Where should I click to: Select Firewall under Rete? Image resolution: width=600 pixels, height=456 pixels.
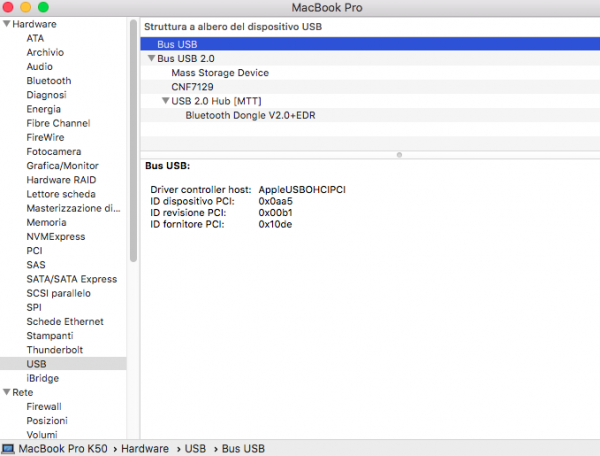point(44,406)
